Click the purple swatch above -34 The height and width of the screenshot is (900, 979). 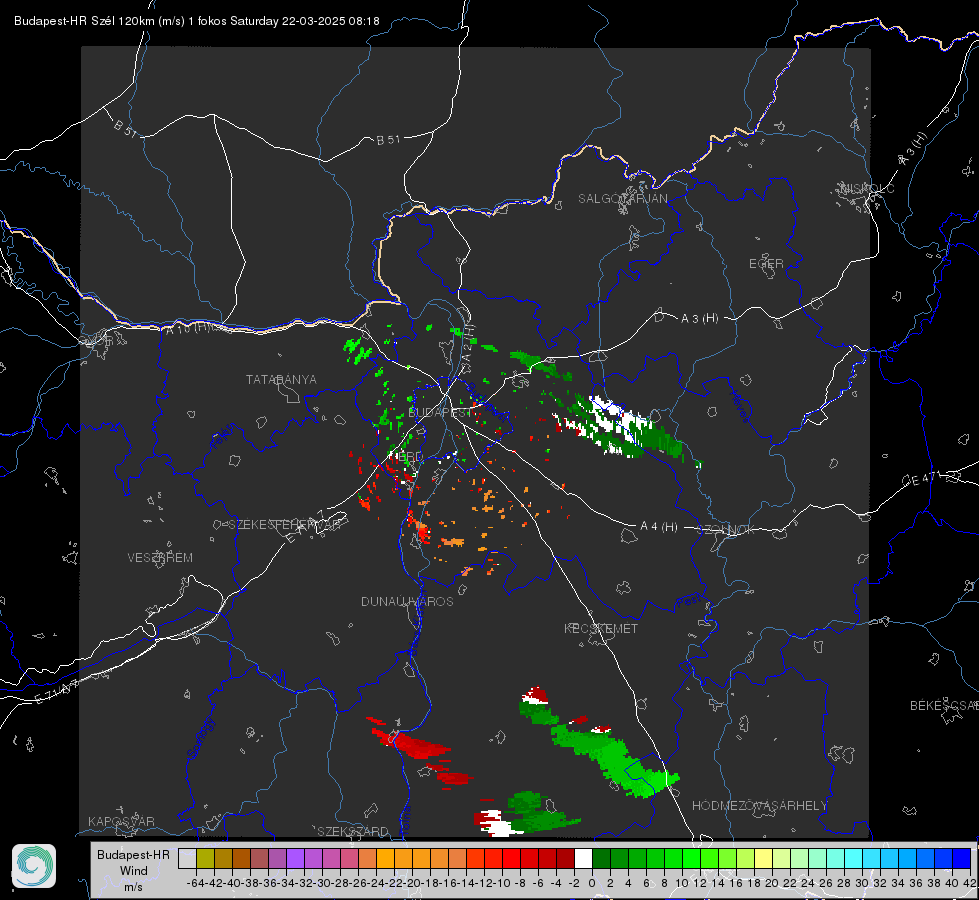pos(295,859)
